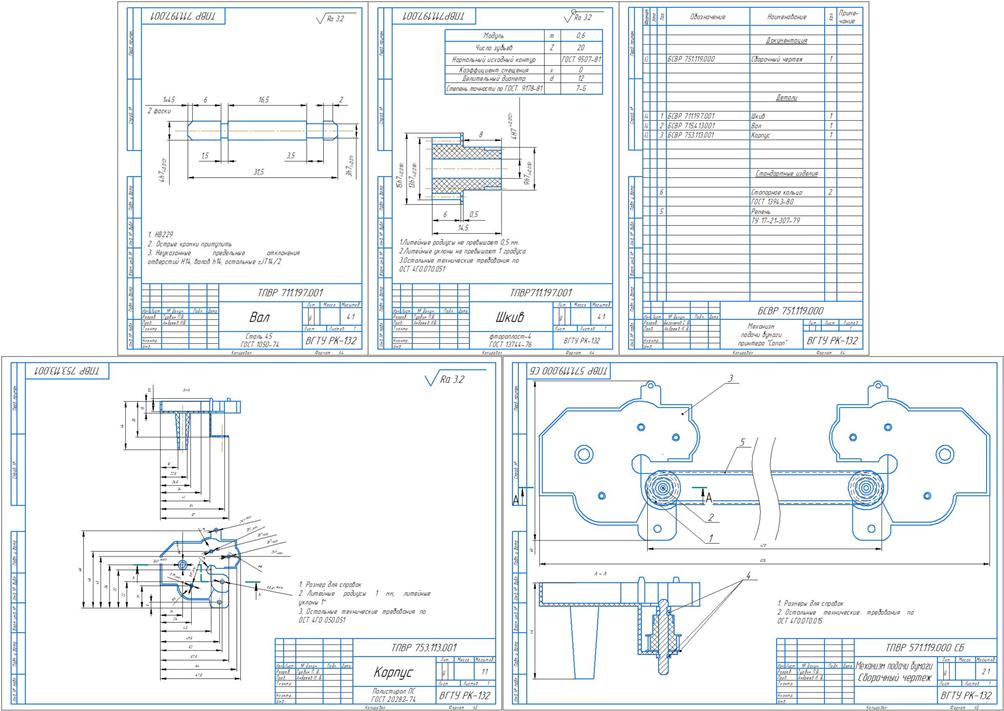Click 'Острые кромки притупить' note on Вал drawing
Screen dimensions: 1004x711
pyautogui.click(x=193, y=244)
